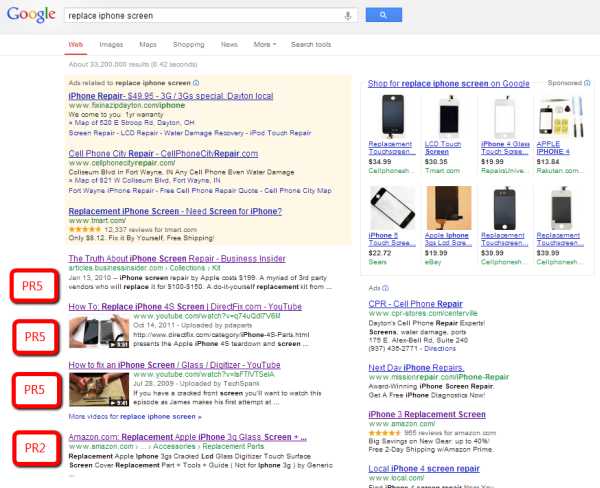Click the $22.72 product price
The height and width of the screenshot is (488, 600).
380,253
